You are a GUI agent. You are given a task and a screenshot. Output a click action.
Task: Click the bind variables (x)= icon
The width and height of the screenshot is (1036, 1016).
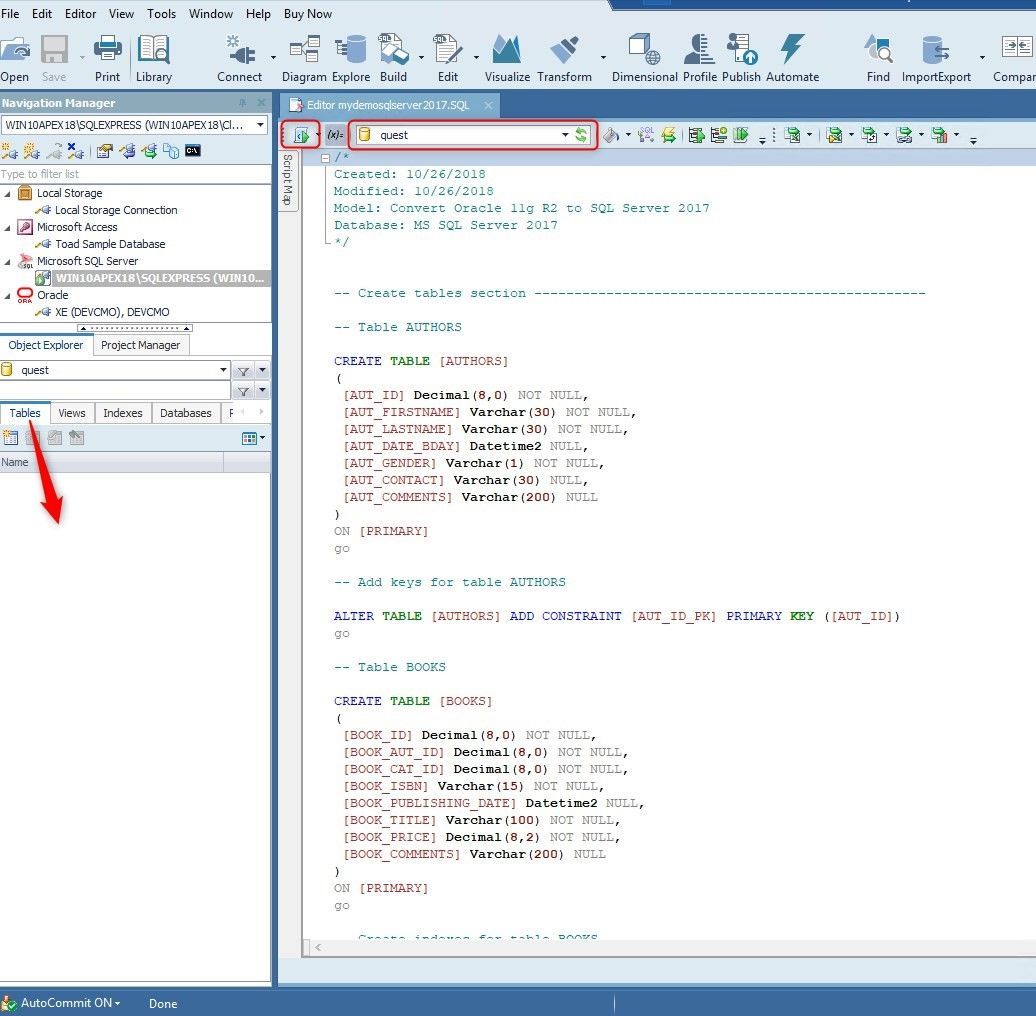pos(335,135)
